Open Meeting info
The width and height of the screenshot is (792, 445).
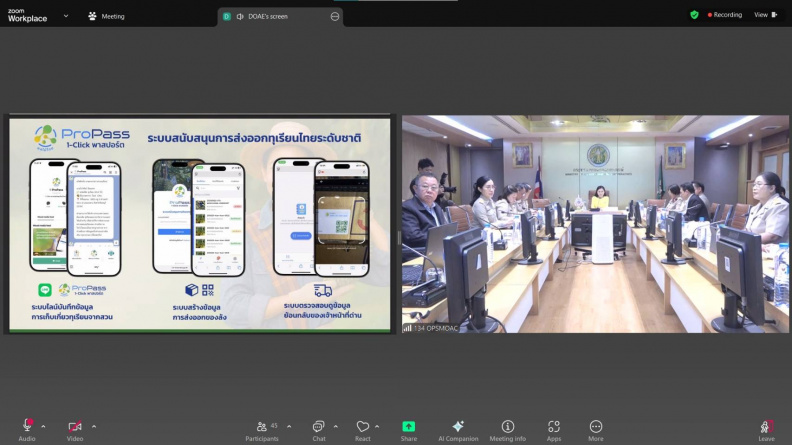pyautogui.click(x=508, y=431)
